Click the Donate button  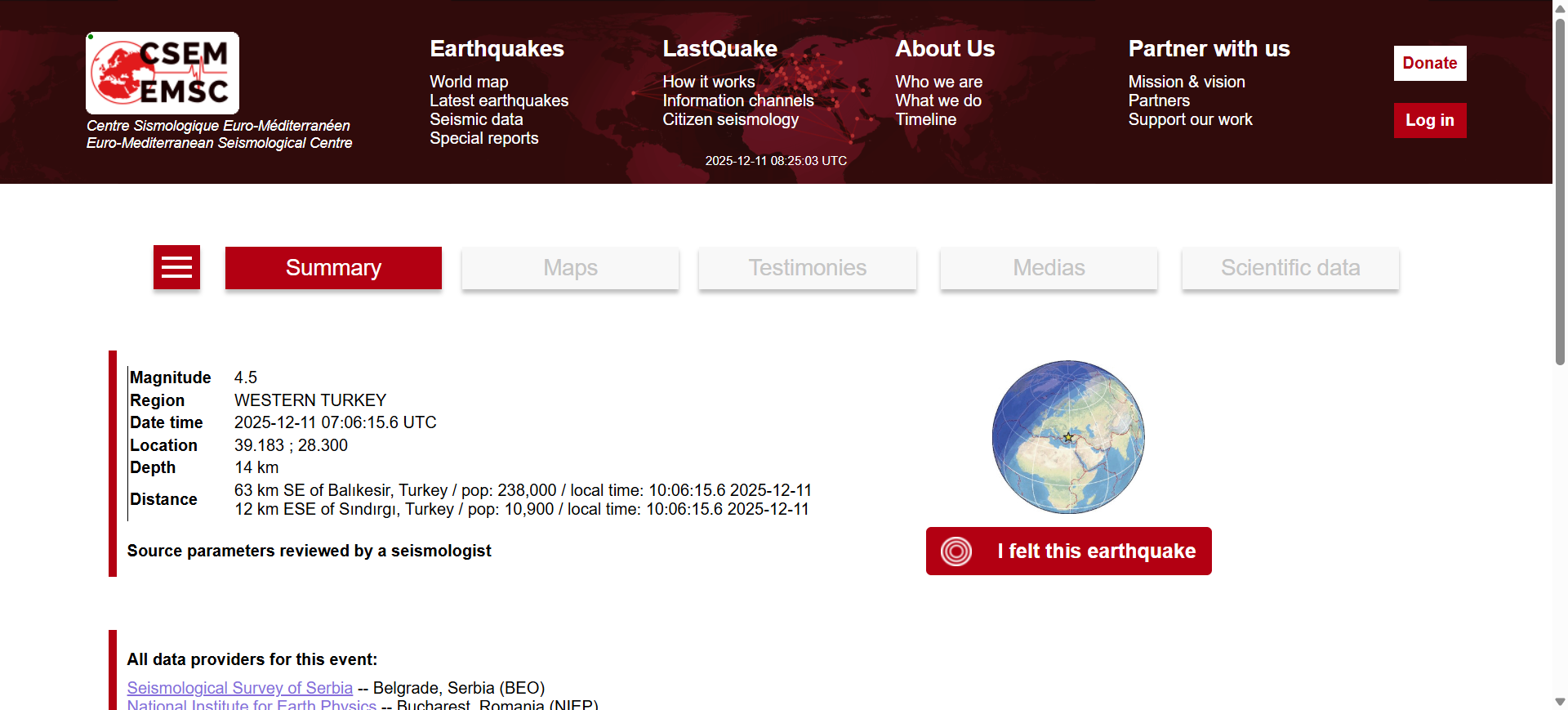[1429, 64]
